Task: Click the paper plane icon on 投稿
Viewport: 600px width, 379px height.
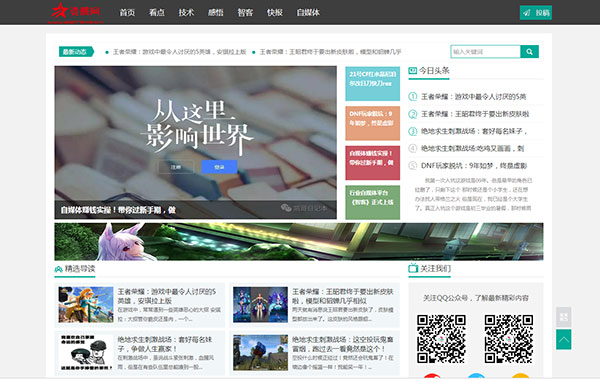Action: click(x=527, y=13)
